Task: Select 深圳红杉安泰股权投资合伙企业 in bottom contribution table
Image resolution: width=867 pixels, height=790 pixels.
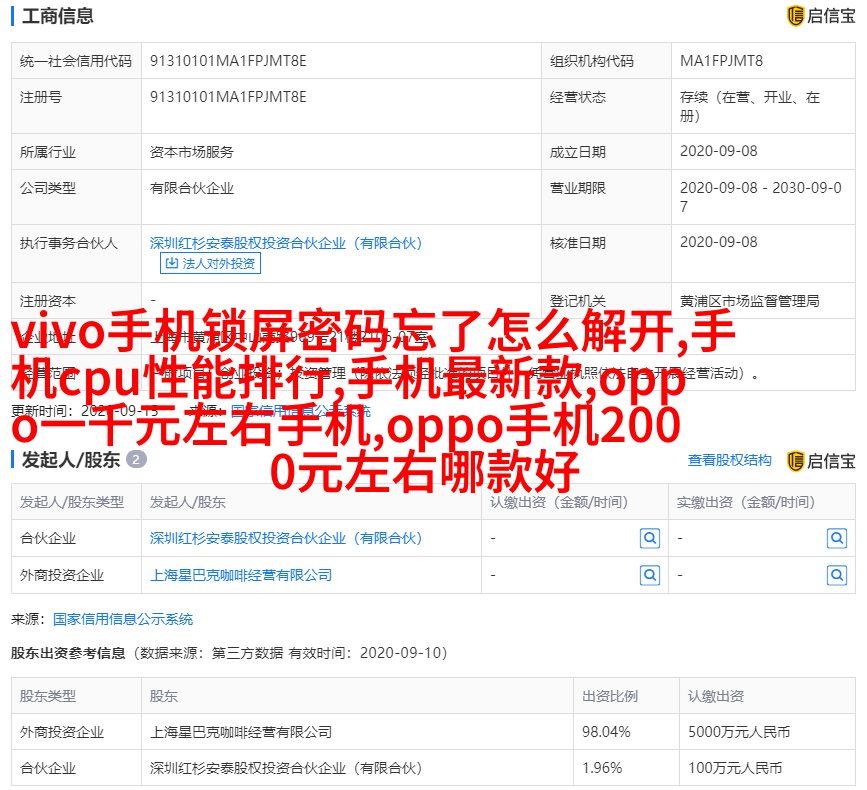Action: pos(286,768)
